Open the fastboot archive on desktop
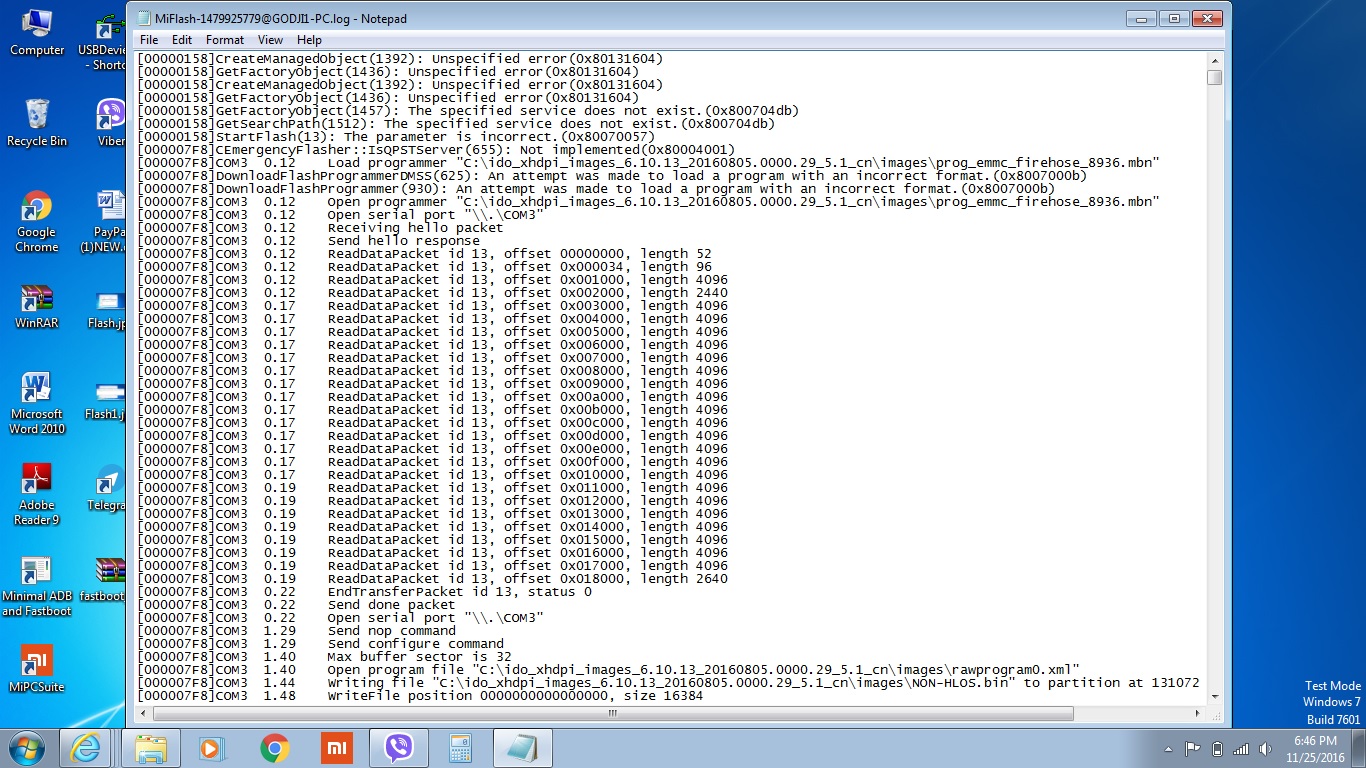 tap(104, 579)
